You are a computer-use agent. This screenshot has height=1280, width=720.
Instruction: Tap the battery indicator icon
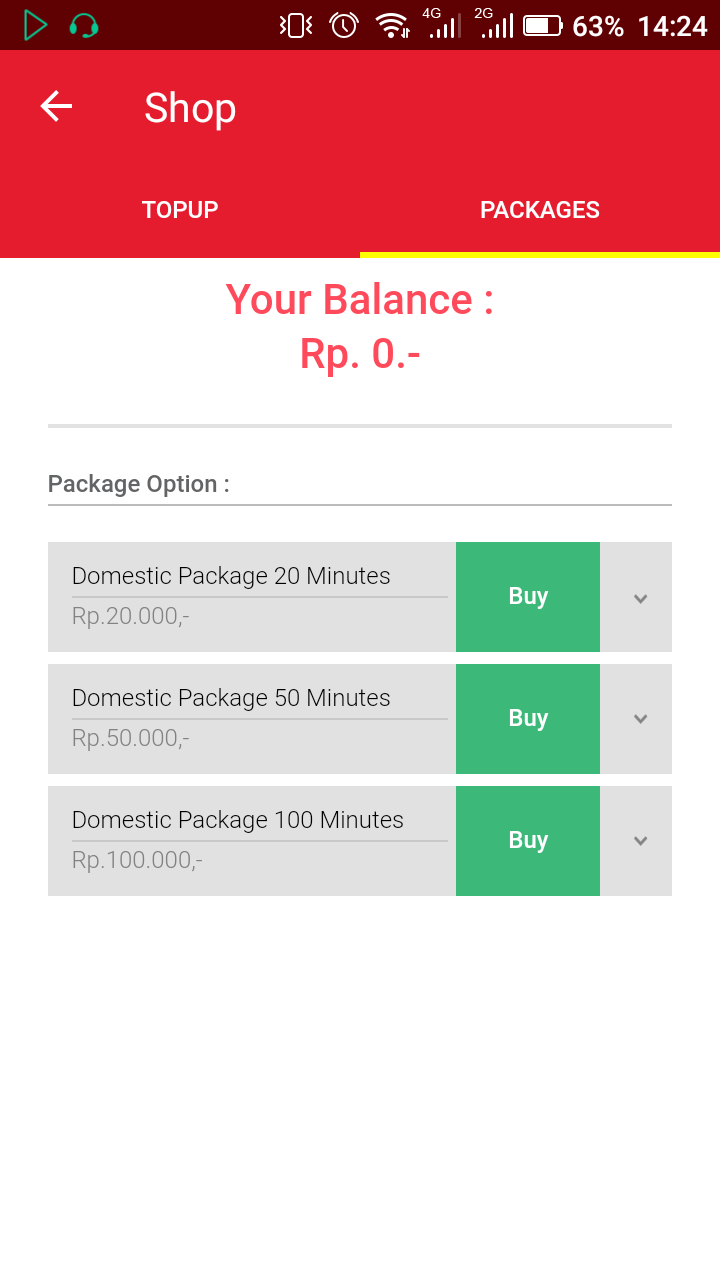coord(543,25)
